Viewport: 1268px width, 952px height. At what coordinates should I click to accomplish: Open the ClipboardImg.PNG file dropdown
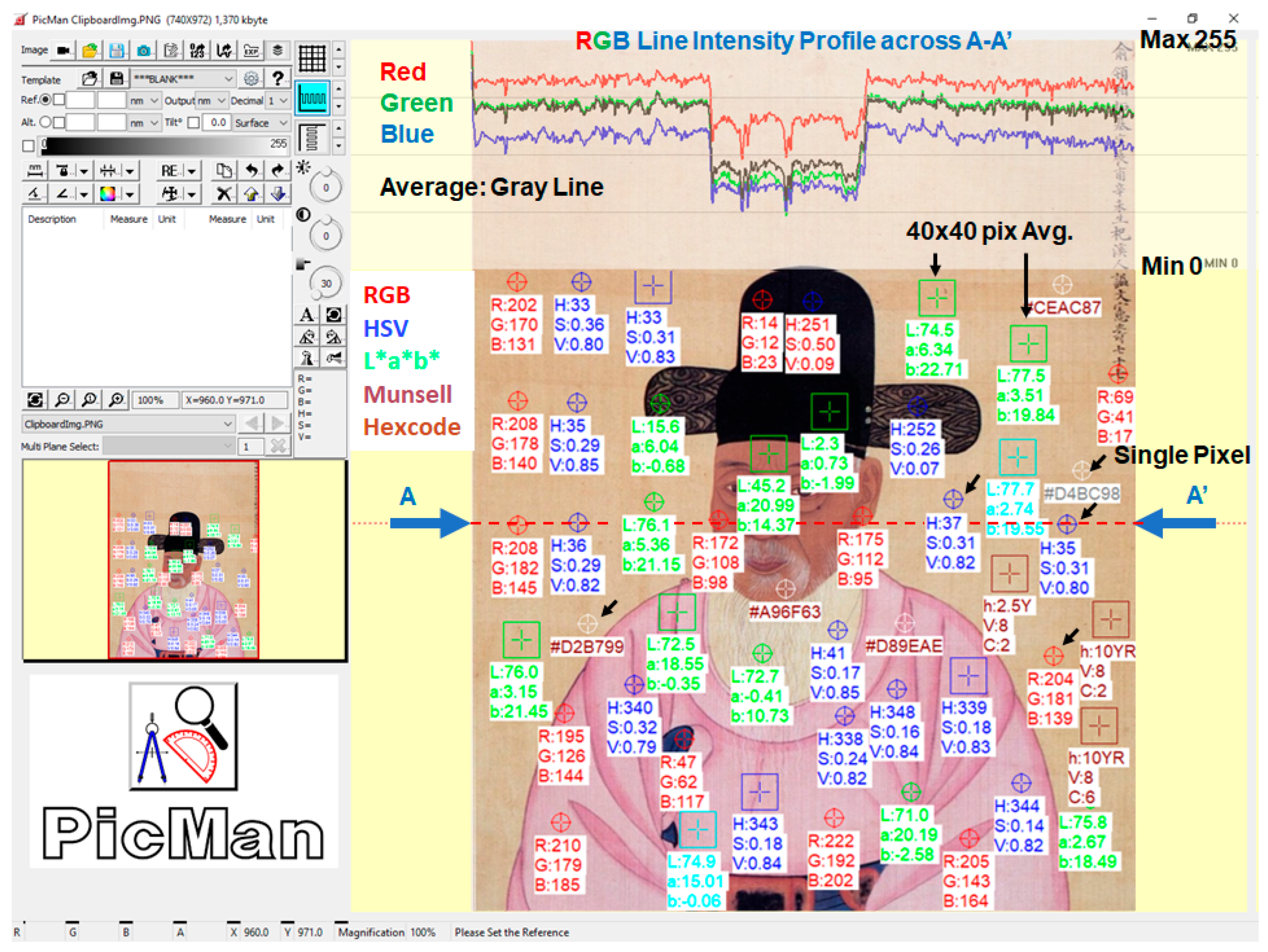(x=128, y=424)
